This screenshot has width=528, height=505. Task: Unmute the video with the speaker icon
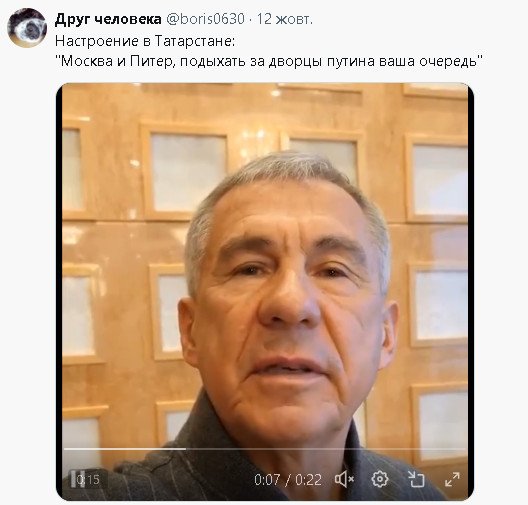coord(344,479)
